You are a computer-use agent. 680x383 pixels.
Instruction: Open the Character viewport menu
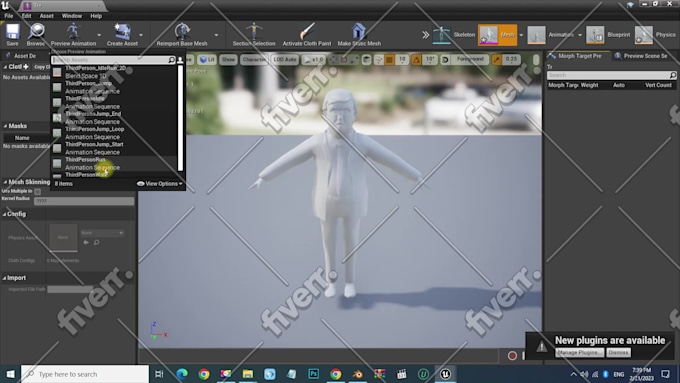click(x=254, y=59)
